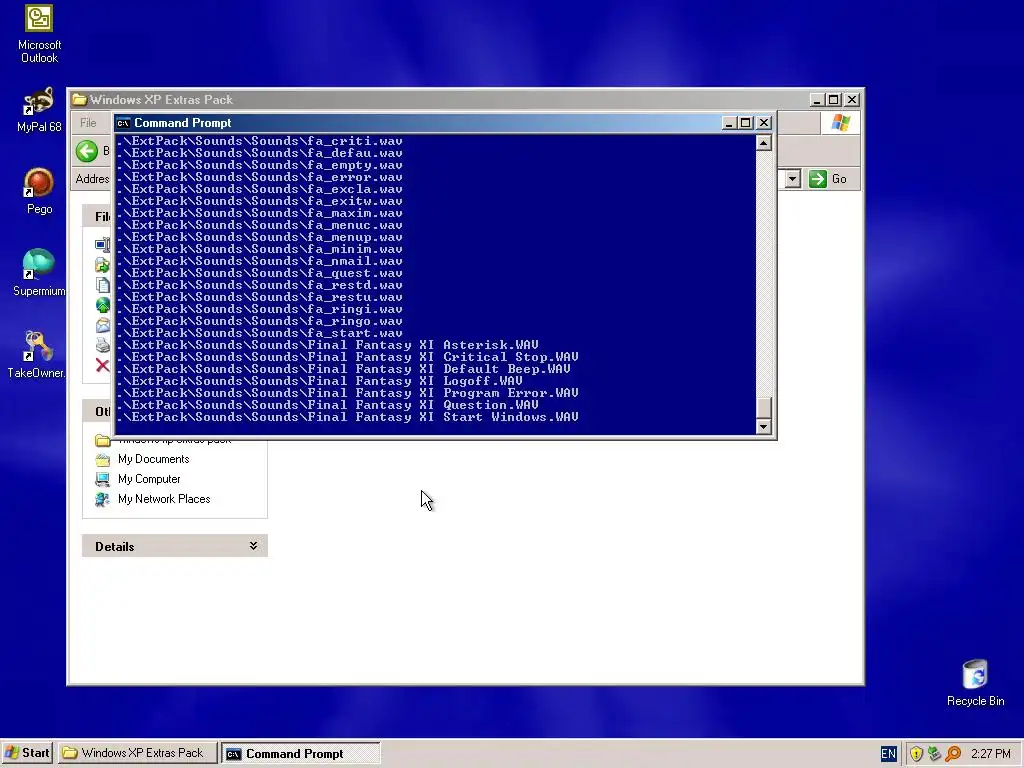Click the Final Fantasy XI Question.WAV line

[x=328, y=405]
